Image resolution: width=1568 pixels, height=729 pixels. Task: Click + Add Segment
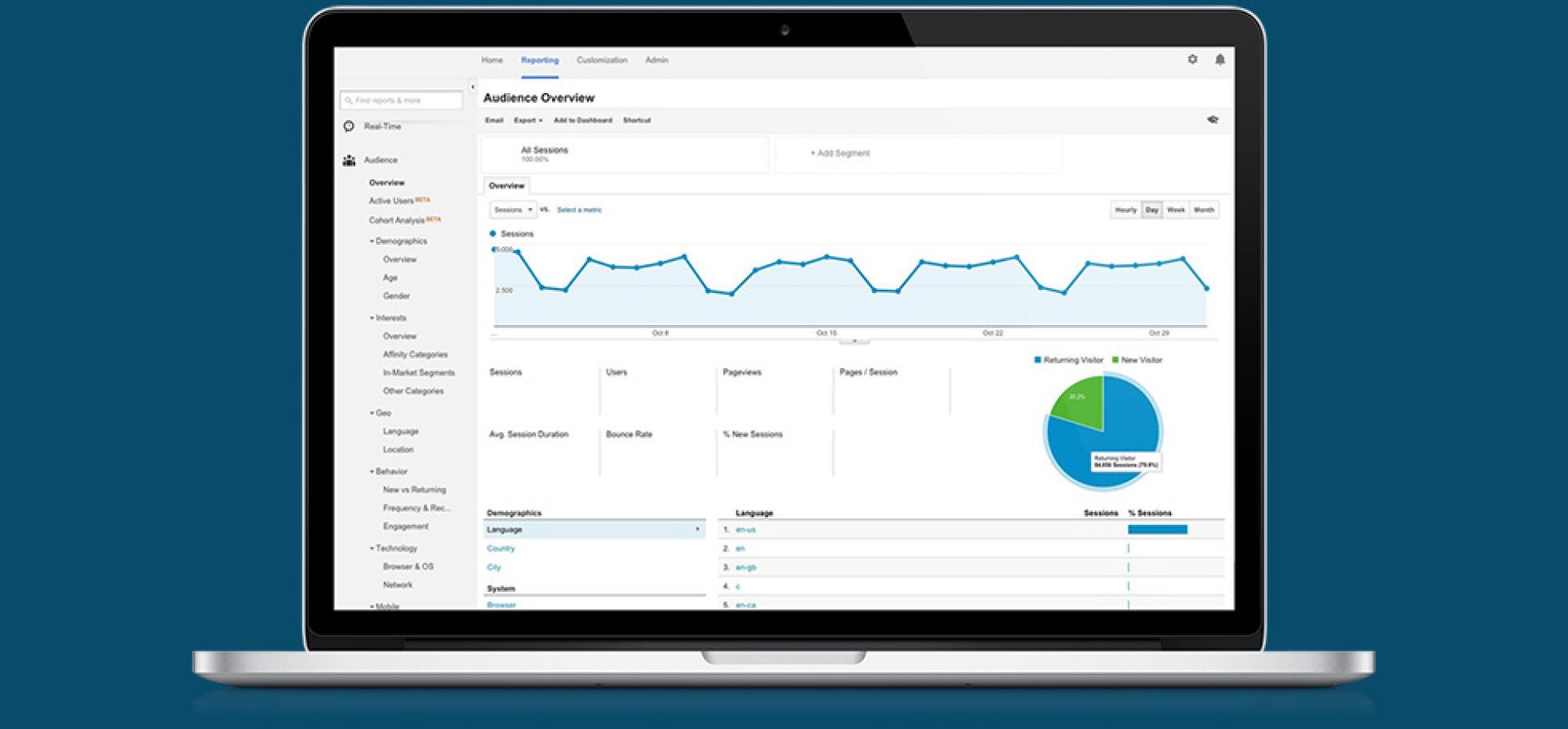pyautogui.click(x=840, y=153)
